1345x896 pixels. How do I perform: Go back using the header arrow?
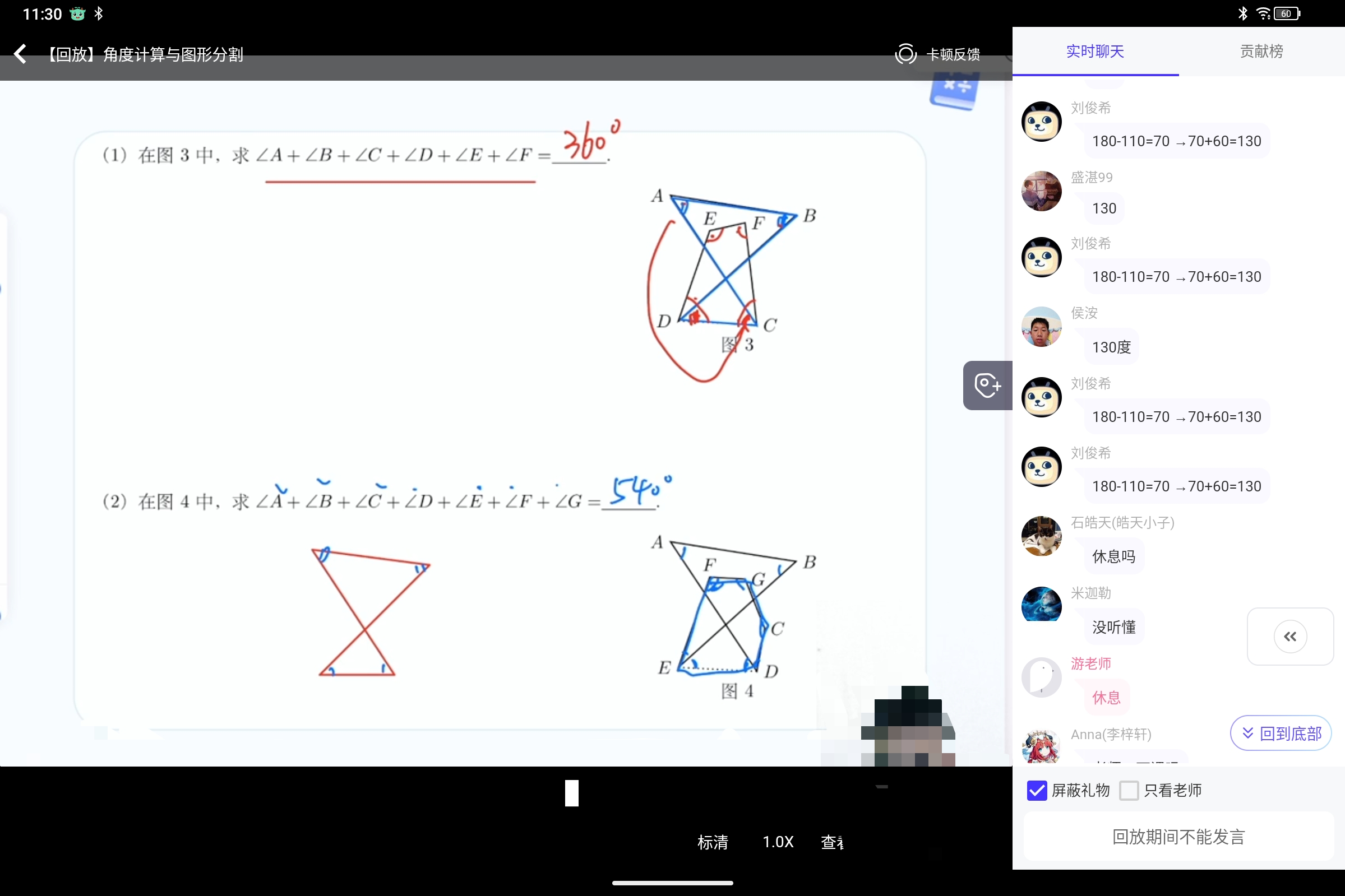(21, 54)
